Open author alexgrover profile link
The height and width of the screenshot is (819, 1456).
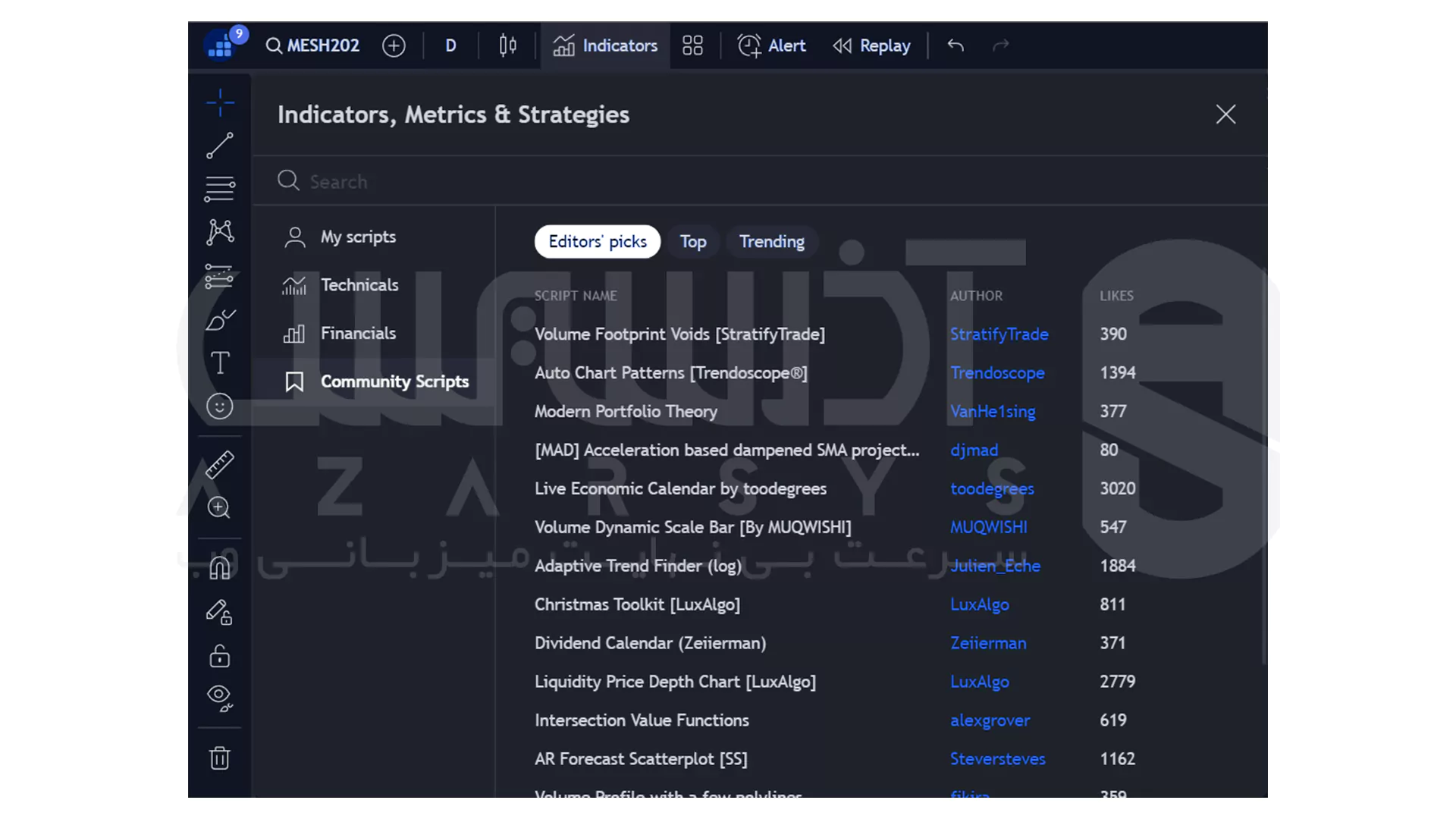(x=990, y=720)
